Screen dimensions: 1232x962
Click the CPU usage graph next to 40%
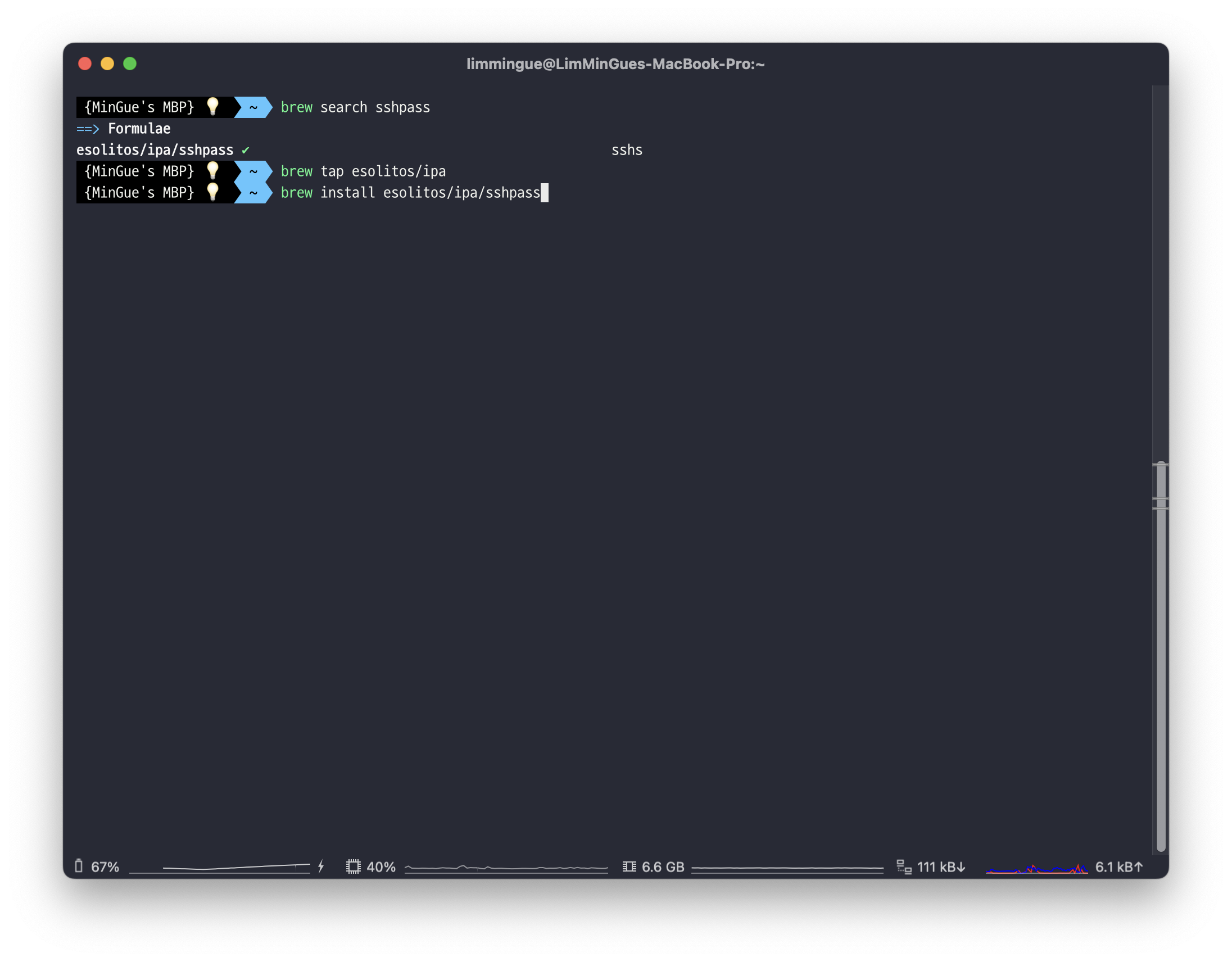coord(506,868)
